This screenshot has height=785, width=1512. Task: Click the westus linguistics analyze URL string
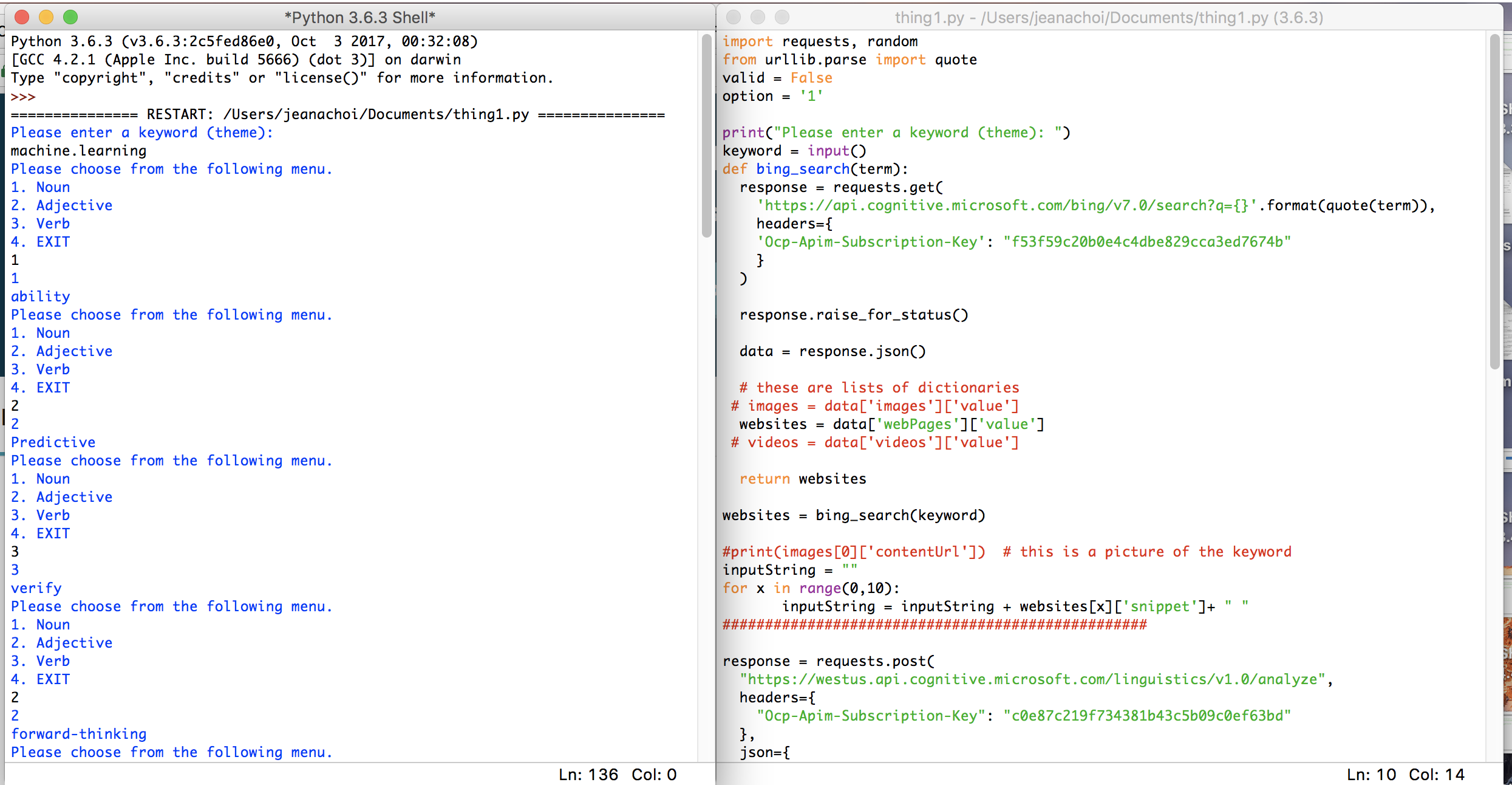[x=1032, y=679]
